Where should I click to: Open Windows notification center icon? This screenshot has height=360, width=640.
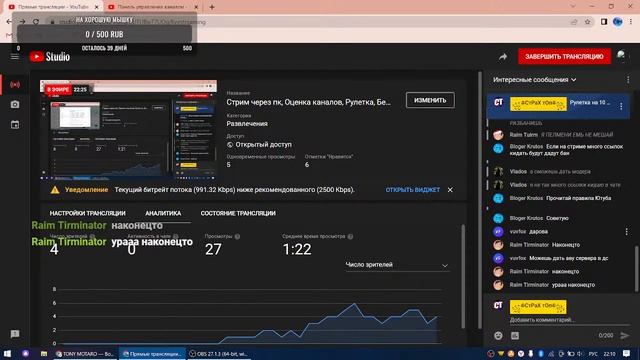(627, 353)
